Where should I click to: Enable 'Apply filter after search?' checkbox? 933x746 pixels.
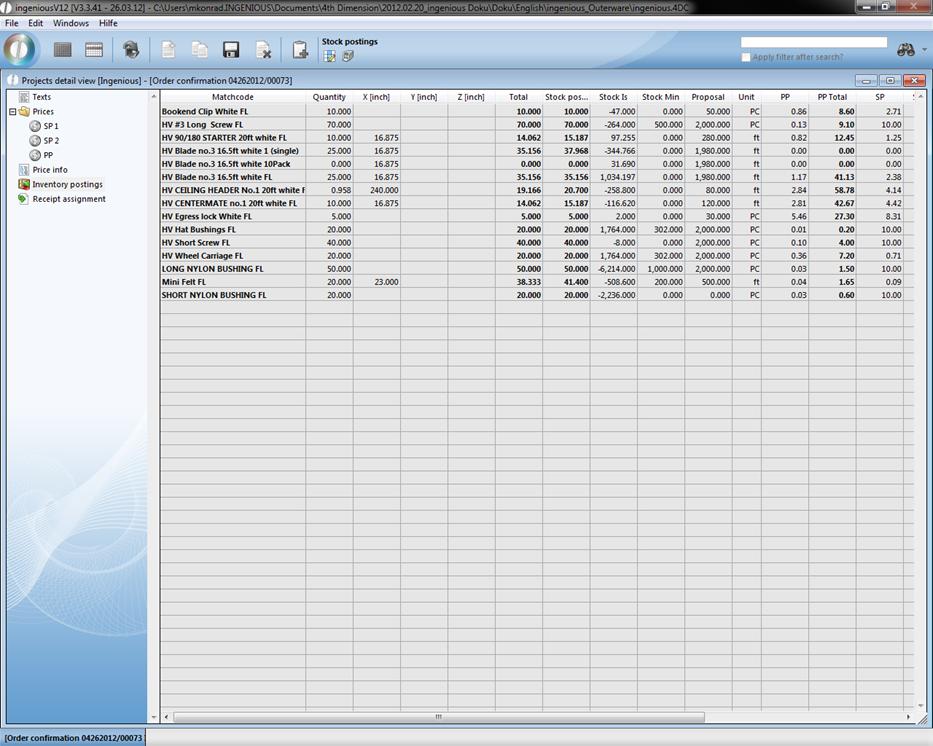click(x=746, y=57)
